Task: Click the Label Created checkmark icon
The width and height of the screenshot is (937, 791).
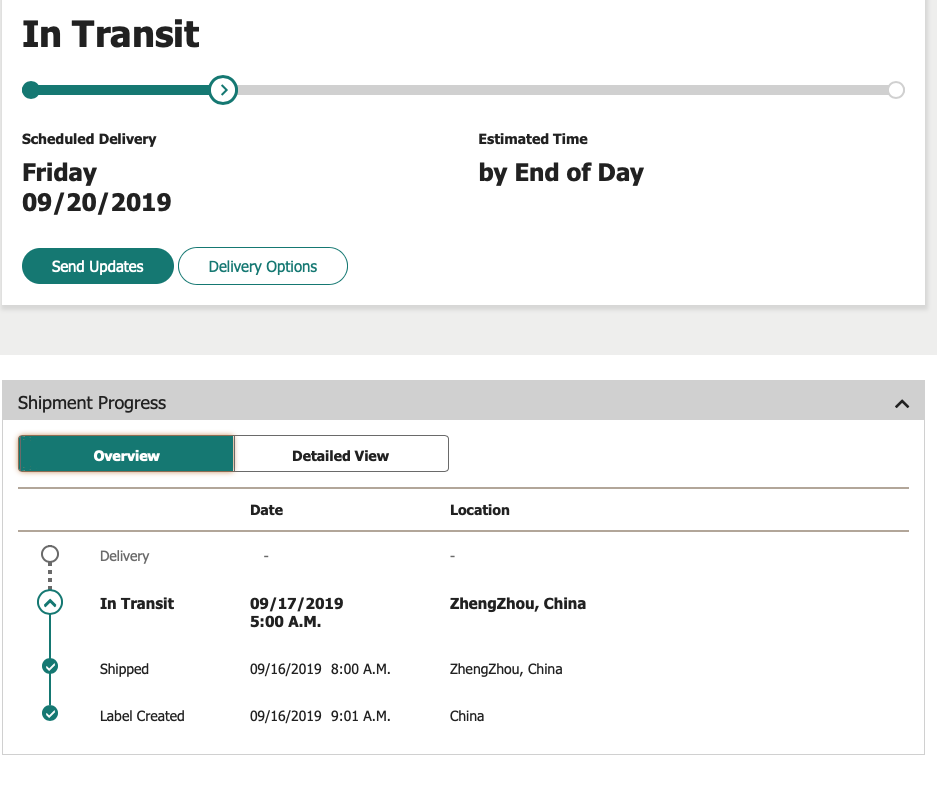Action: click(50, 713)
